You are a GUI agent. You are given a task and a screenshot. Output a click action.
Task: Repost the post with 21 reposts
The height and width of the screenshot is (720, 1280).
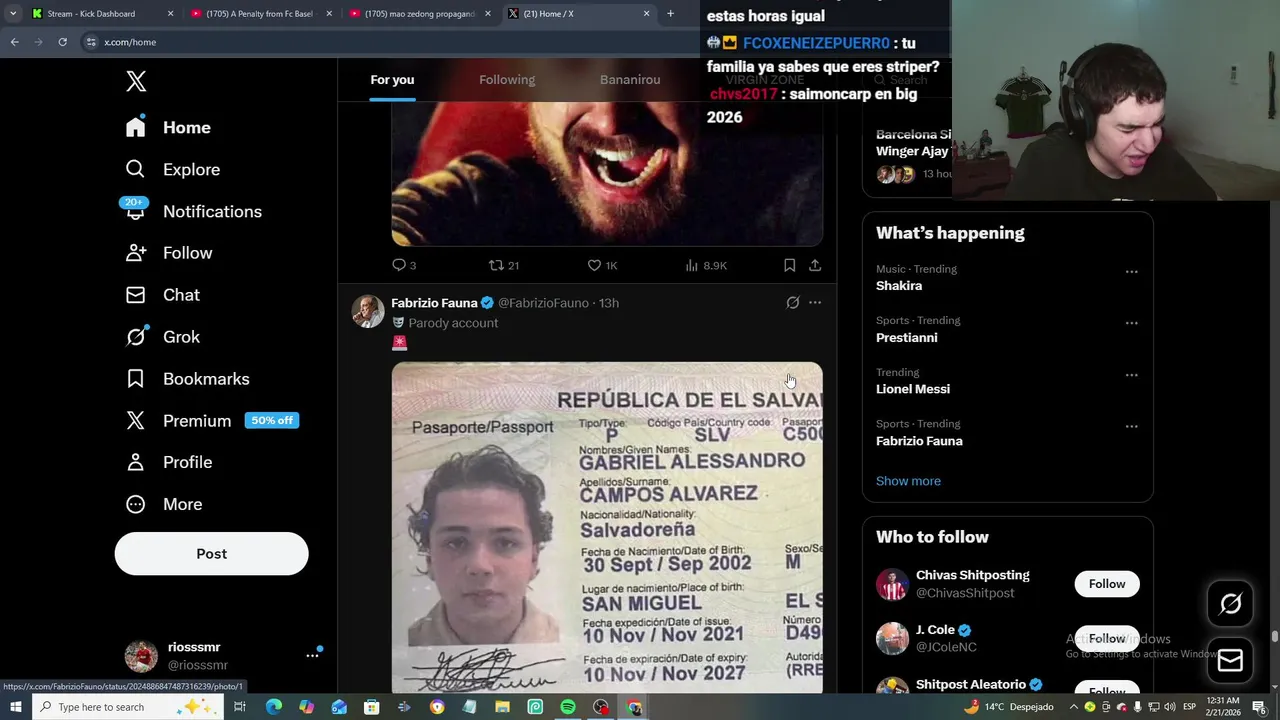[503, 265]
